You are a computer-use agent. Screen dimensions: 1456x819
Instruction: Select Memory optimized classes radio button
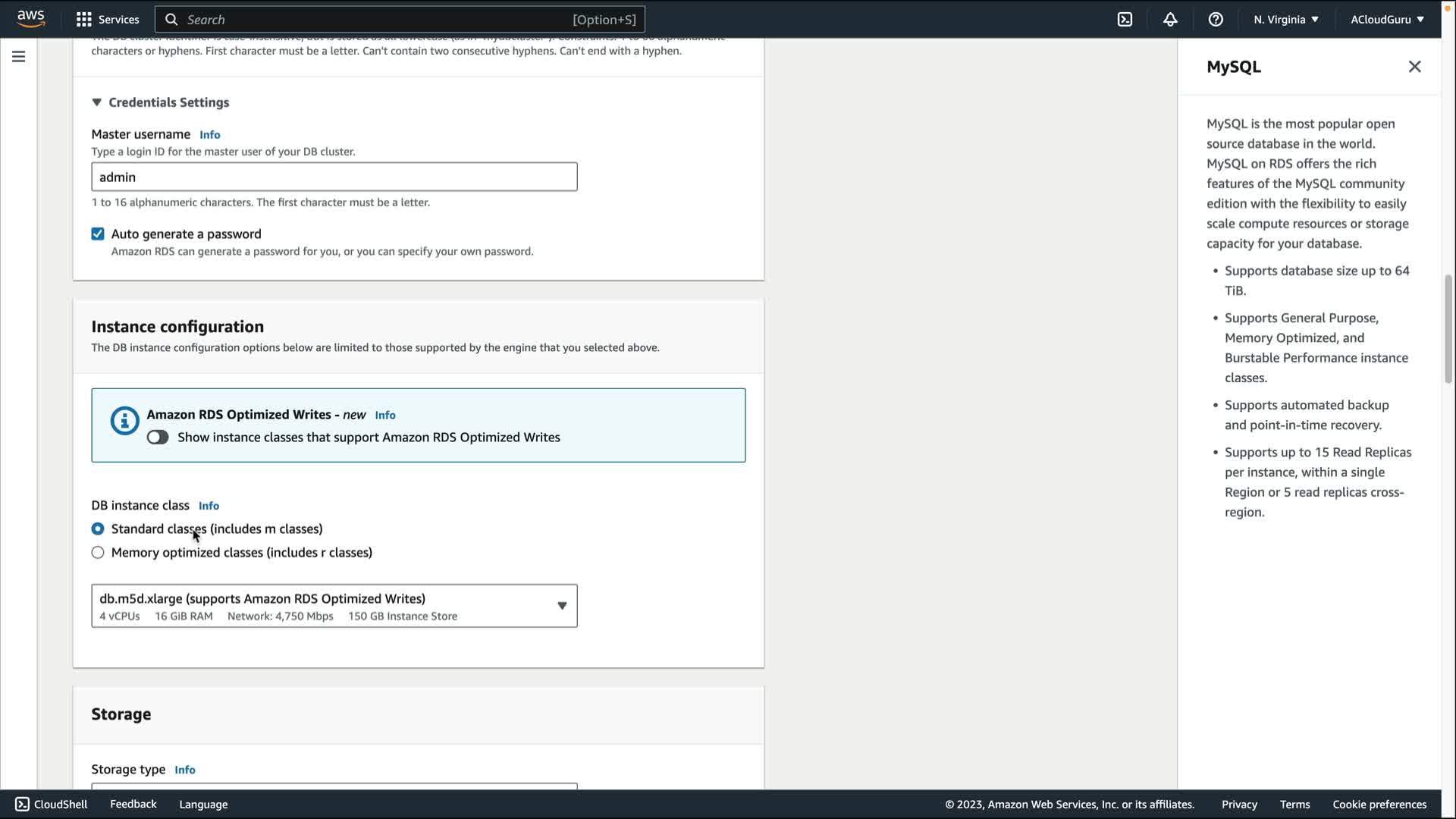[x=98, y=553]
